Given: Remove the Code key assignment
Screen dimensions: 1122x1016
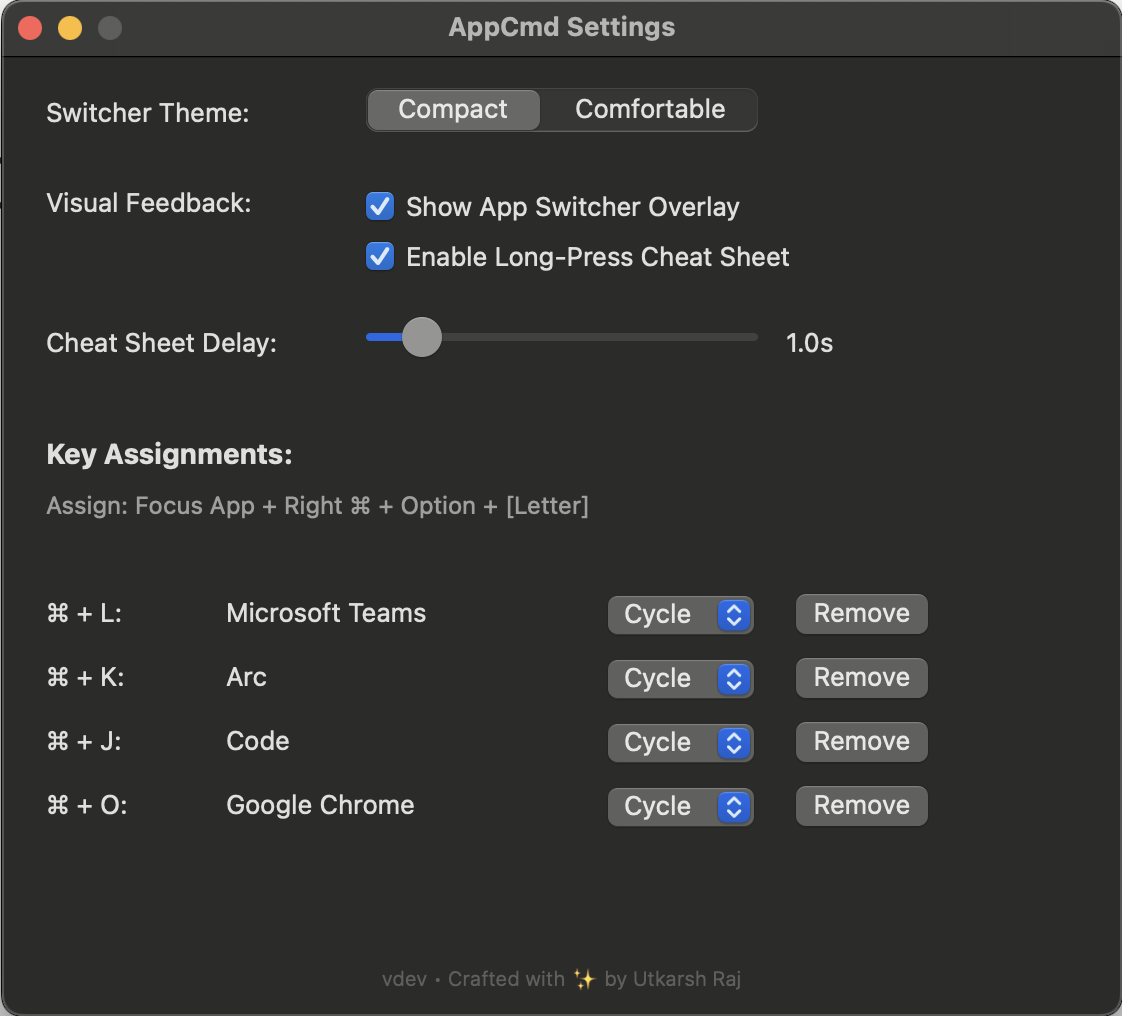Looking at the screenshot, I should (861, 742).
